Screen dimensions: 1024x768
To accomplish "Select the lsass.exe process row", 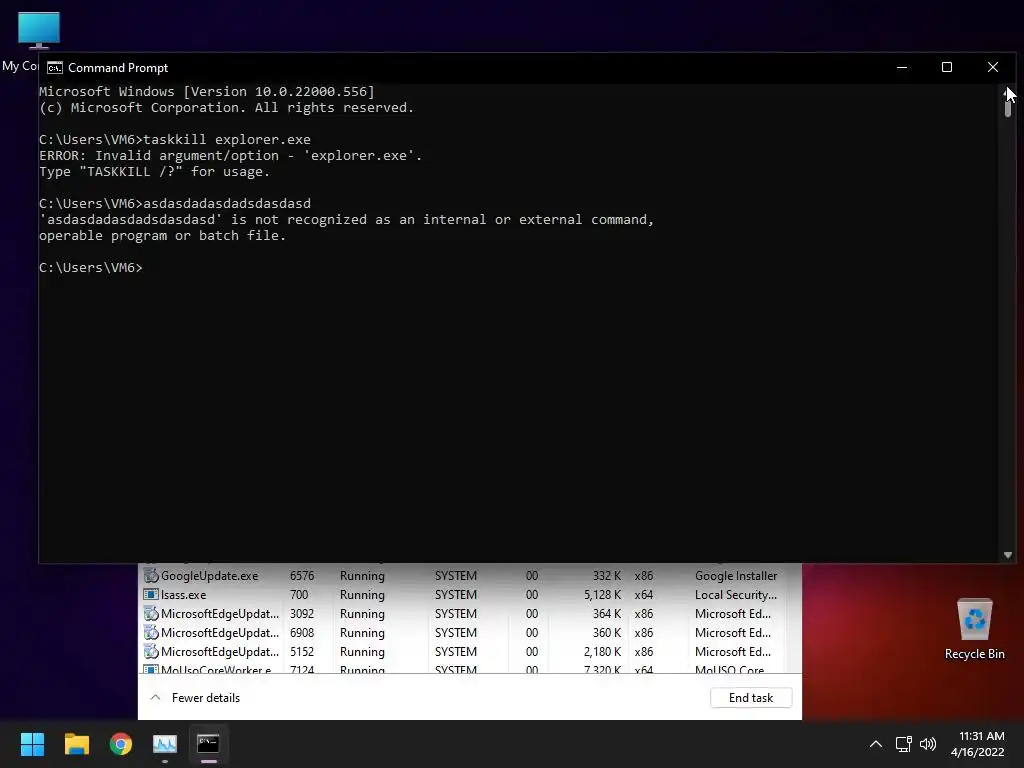I will coord(464,595).
